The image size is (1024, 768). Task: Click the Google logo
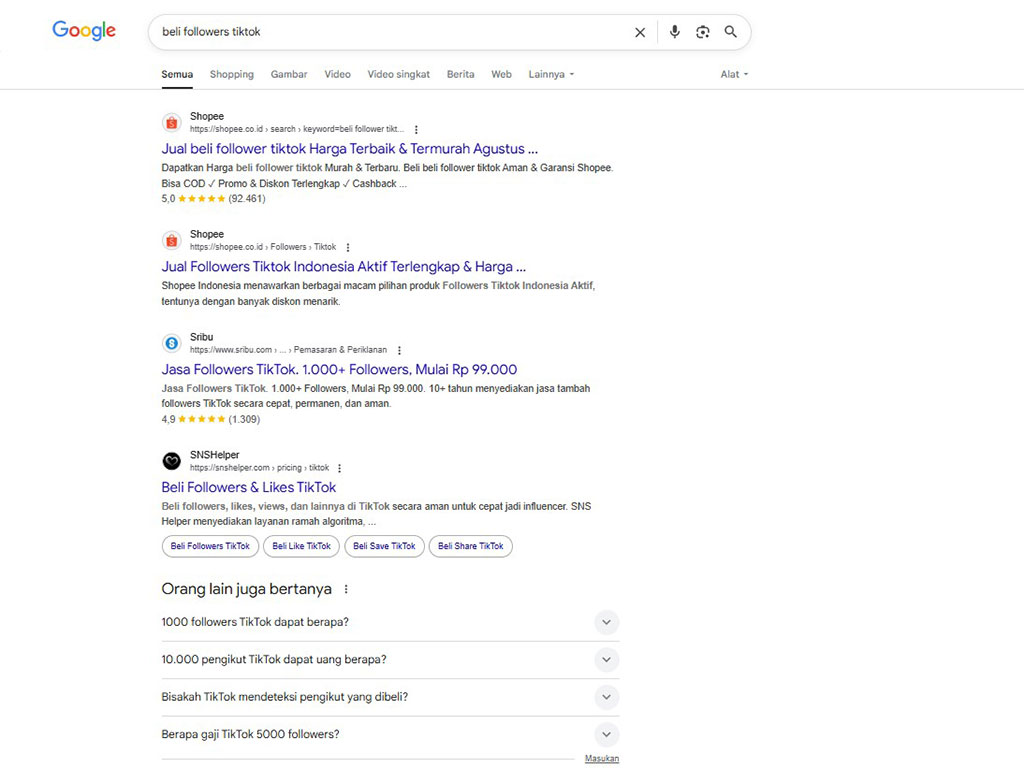(x=84, y=30)
